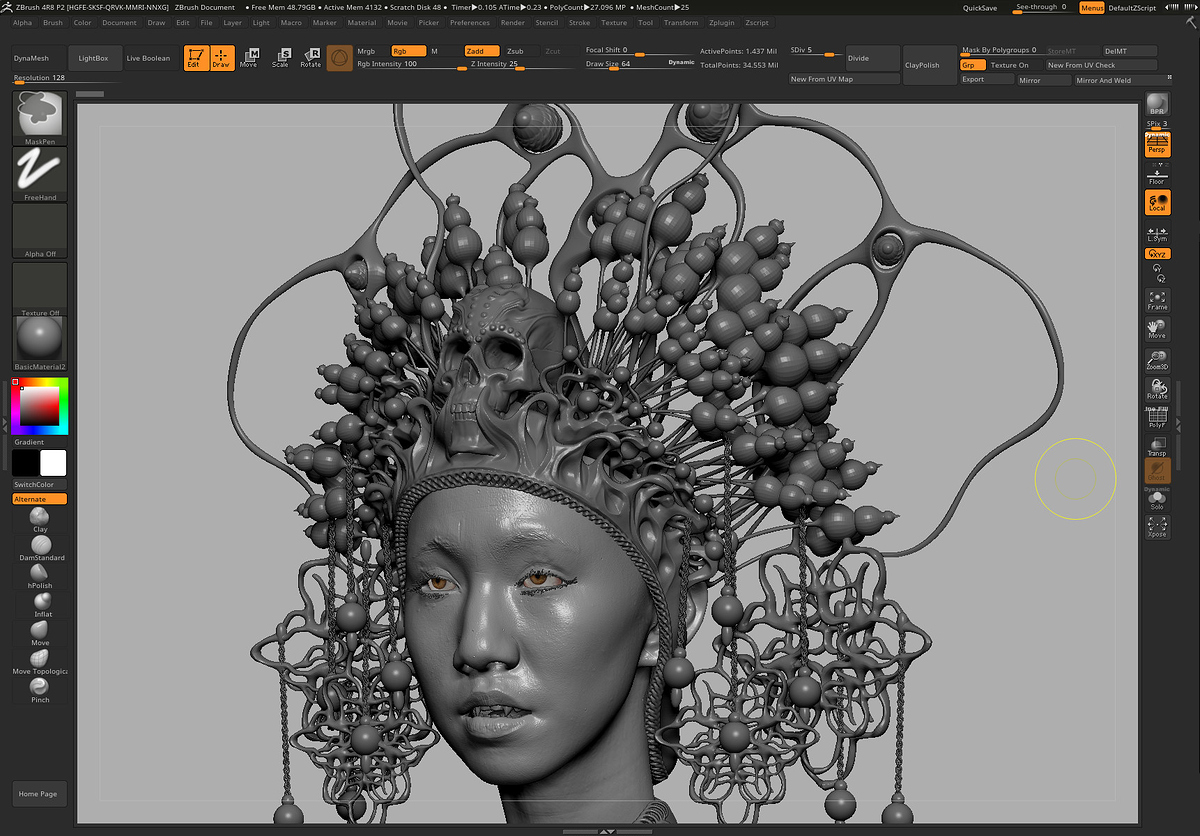This screenshot has height=836, width=1200.
Task: Pick a color in the color picker square
Action: (x=39, y=407)
